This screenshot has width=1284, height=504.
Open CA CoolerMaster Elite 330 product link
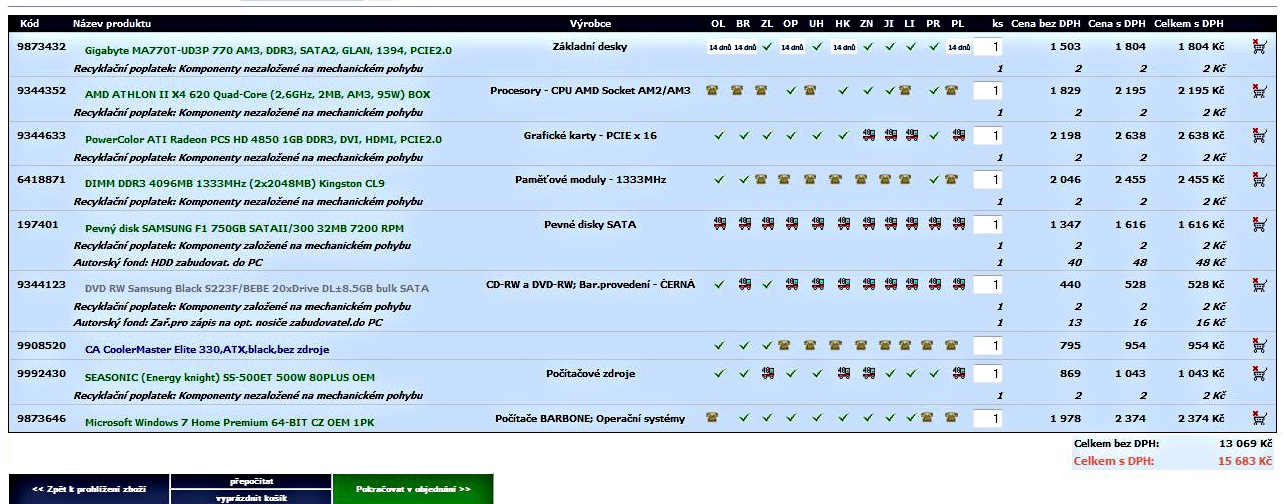coord(207,350)
